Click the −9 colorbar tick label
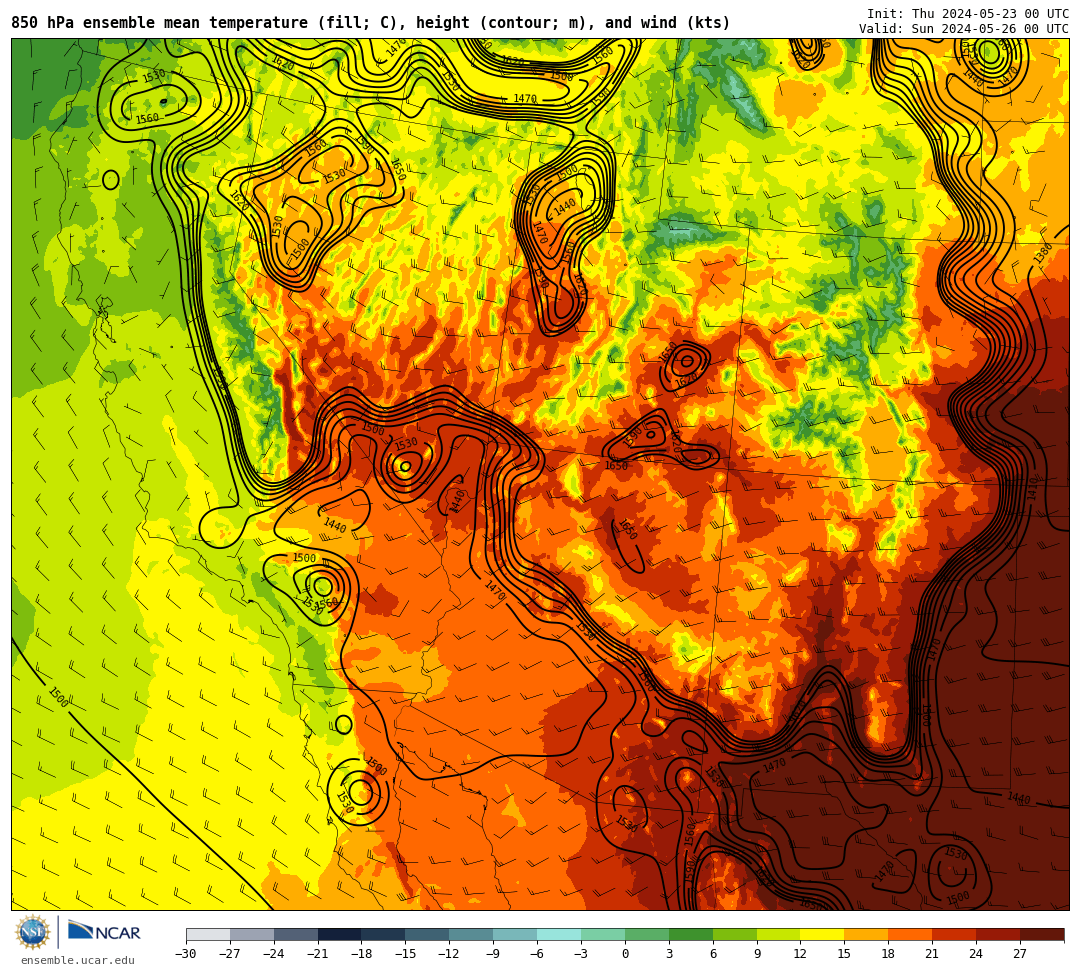The width and height of the screenshot is (1080, 973). click(x=493, y=954)
